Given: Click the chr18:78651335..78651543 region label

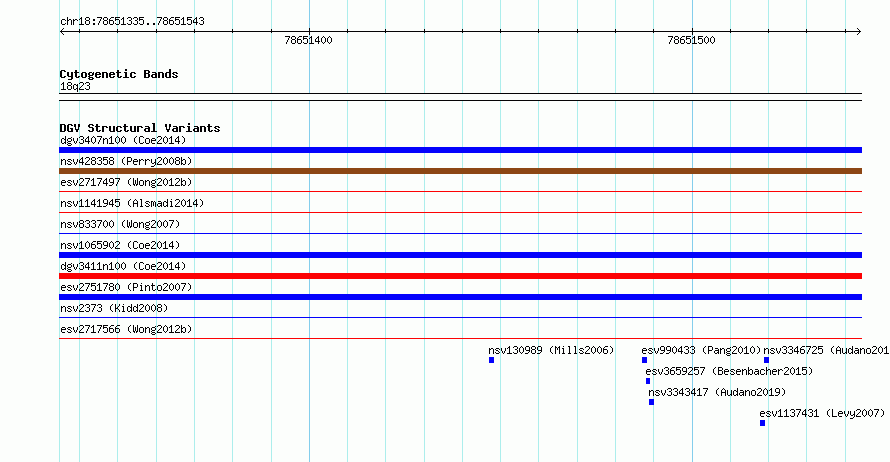Looking at the screenshot, I should click(x=132, y=21).
